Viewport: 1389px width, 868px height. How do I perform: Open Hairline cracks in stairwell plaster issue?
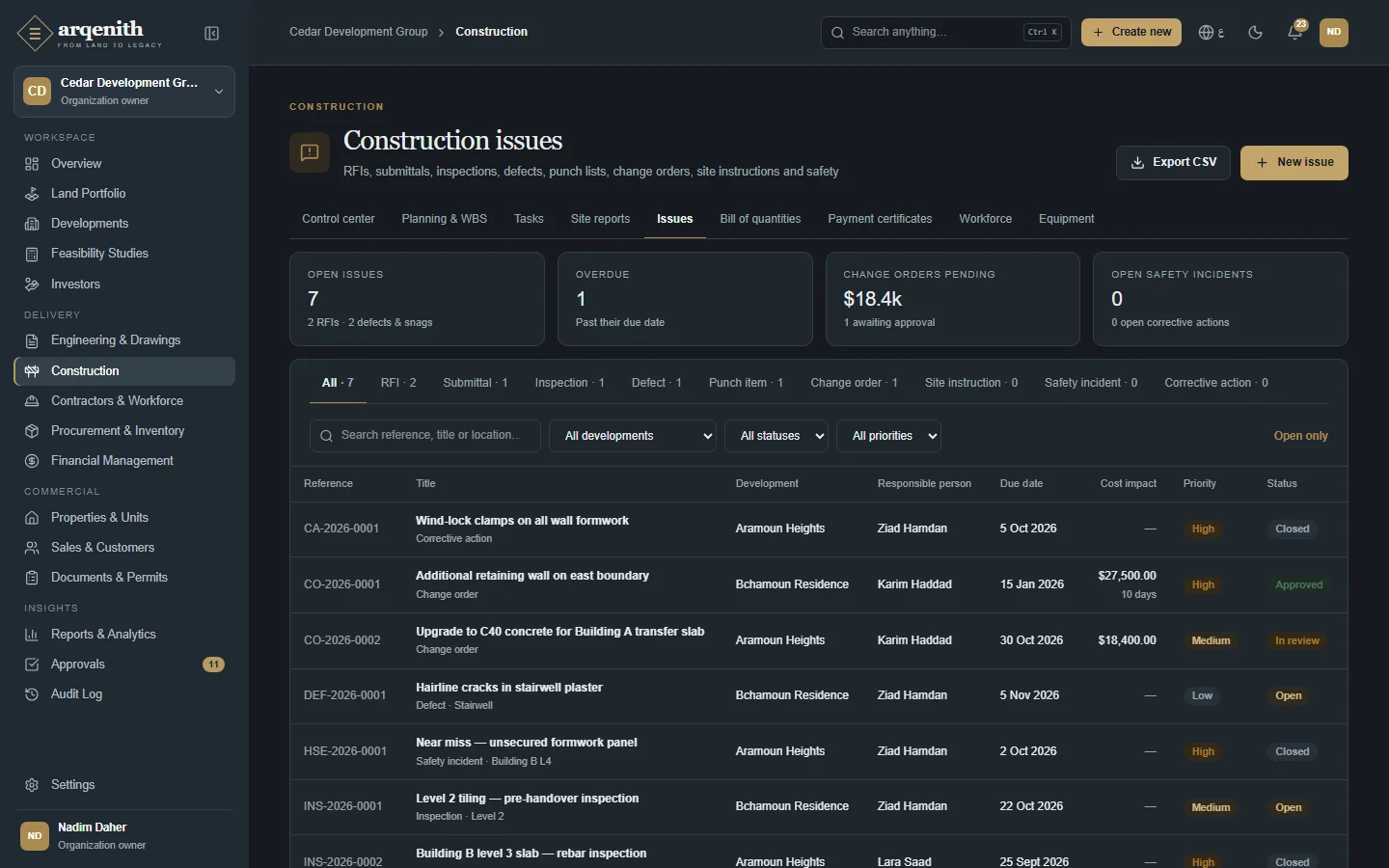508,688
